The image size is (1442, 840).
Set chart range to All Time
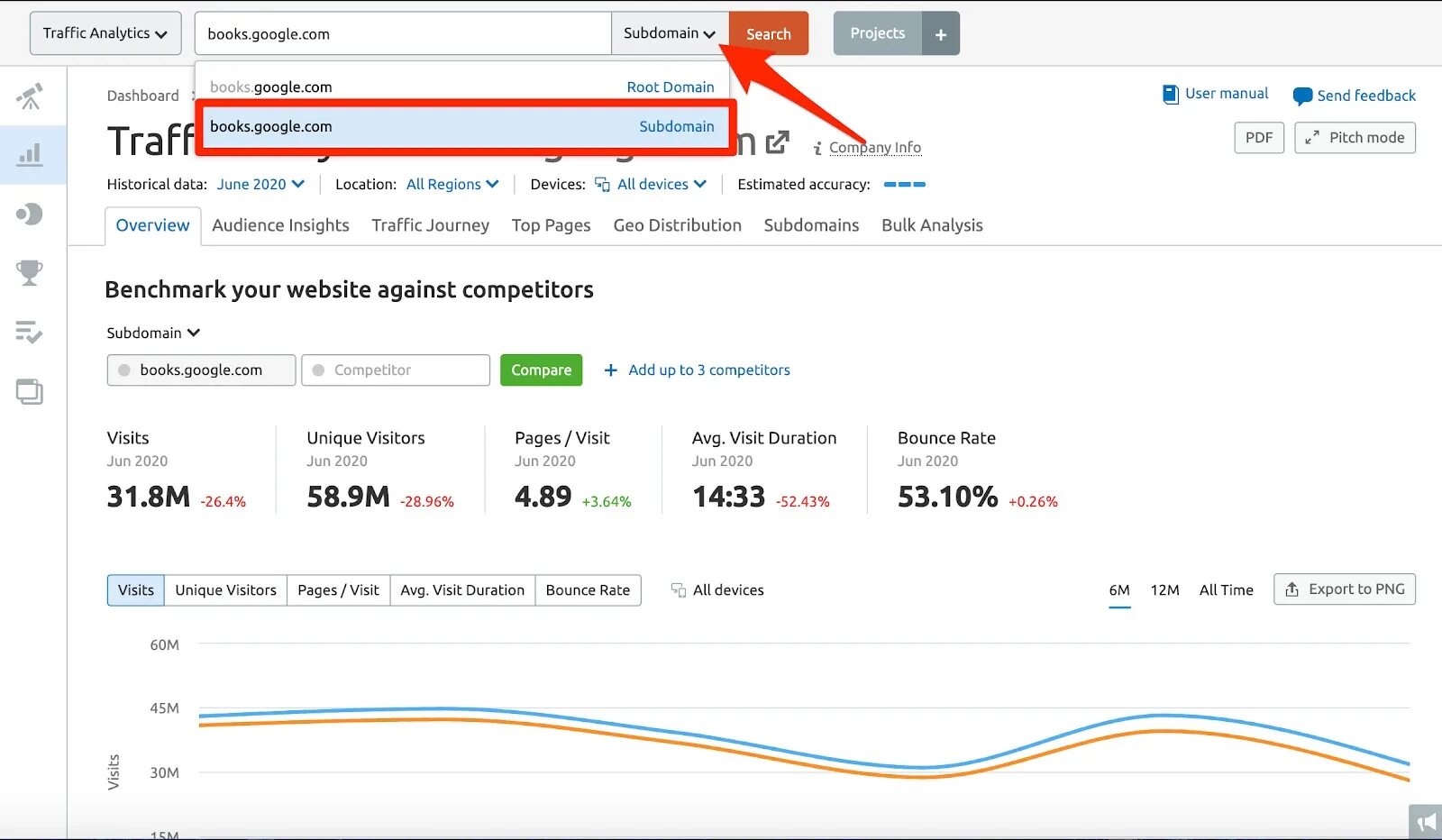point(1226,590)
